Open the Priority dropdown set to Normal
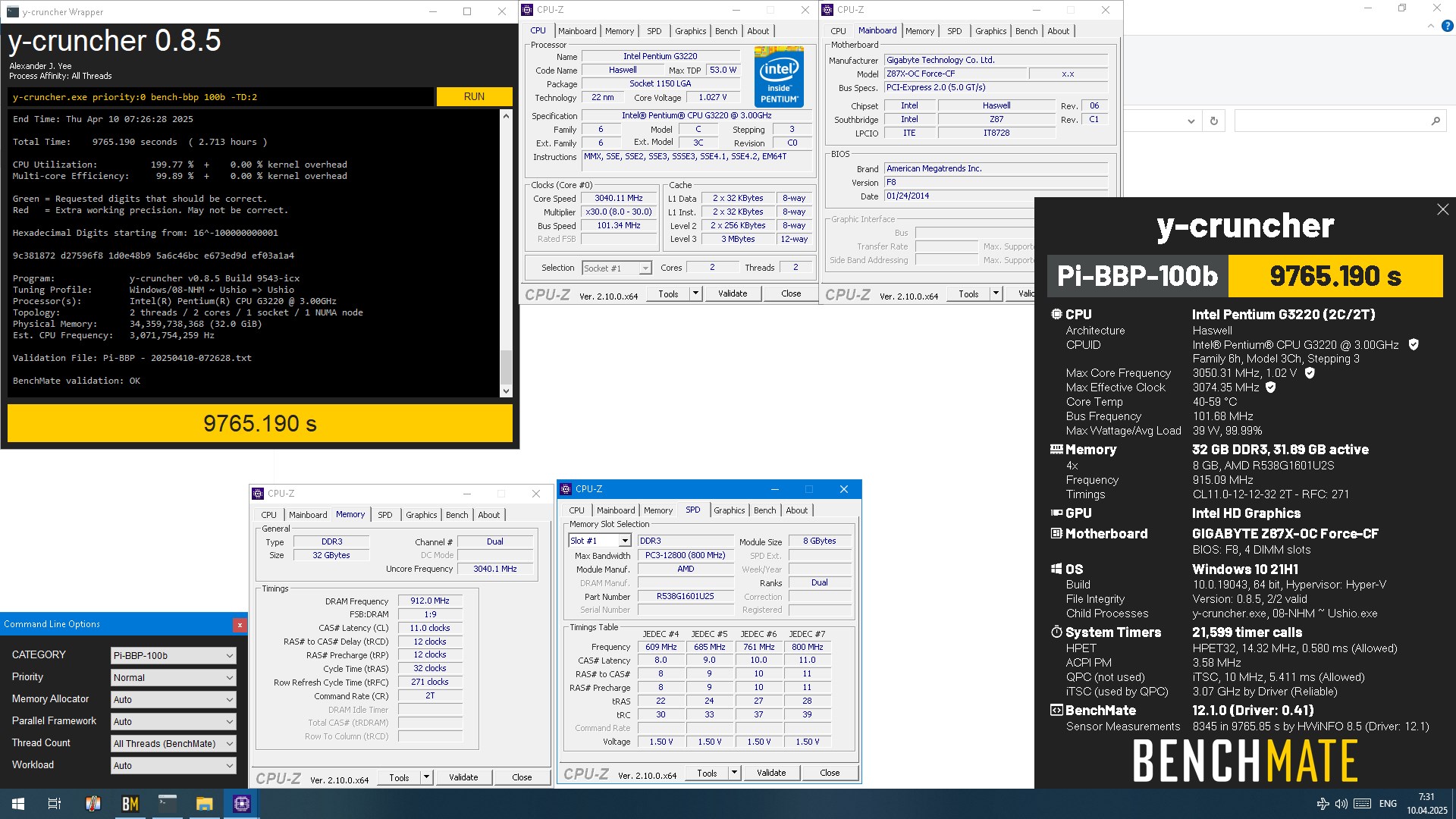1456x819 pixels. (174, 678)
